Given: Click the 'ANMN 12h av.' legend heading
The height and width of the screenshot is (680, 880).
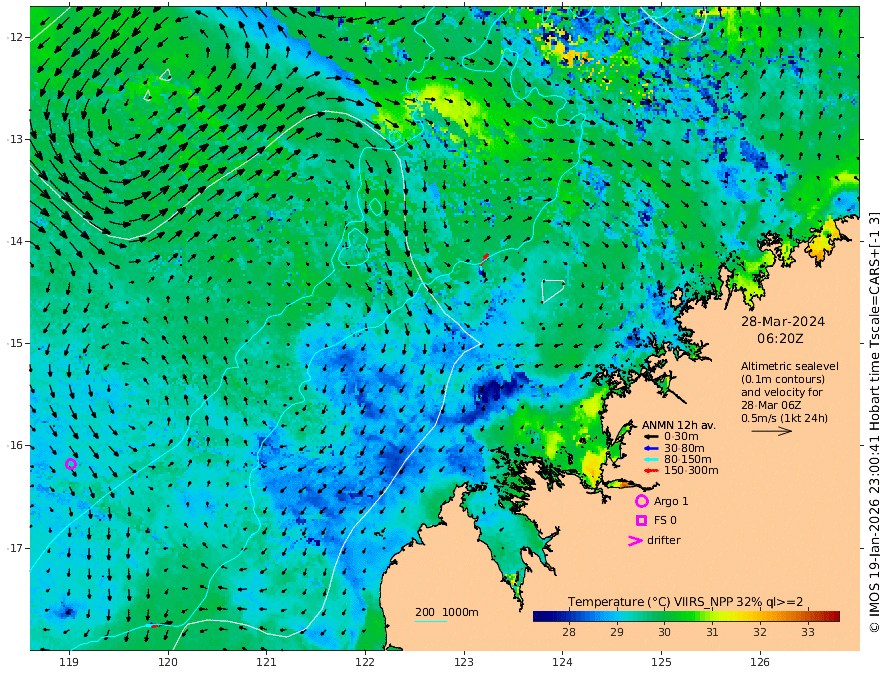Looking at the screenshot, I should coord(679,425).
